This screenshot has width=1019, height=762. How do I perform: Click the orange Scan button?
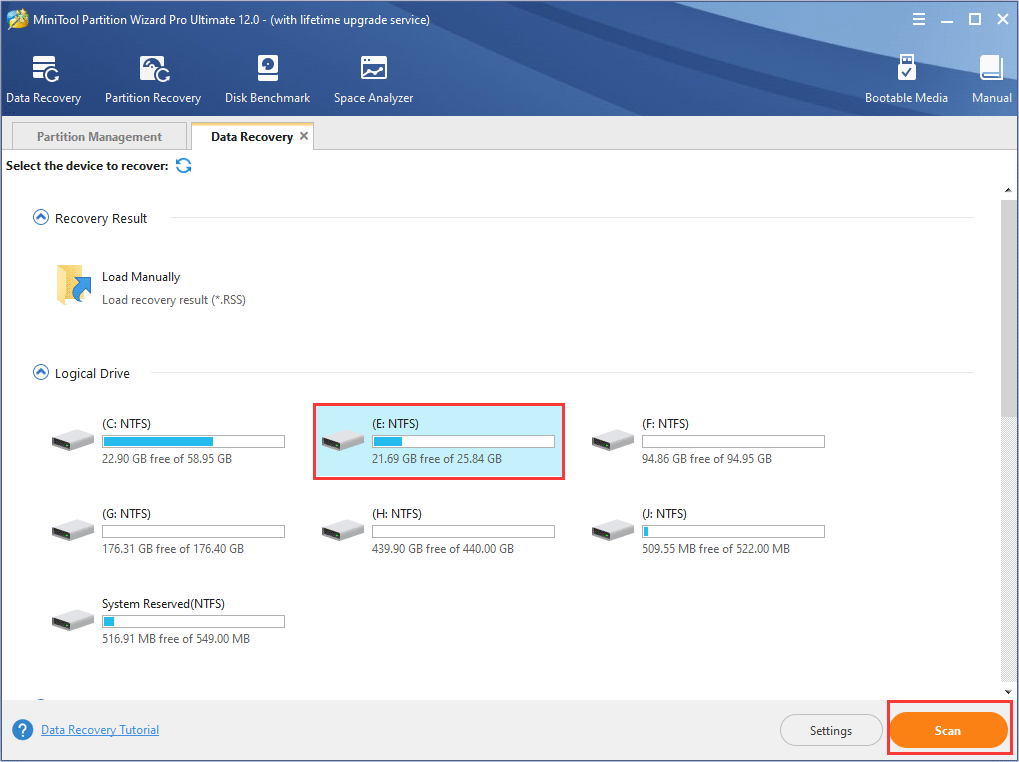(x=948, y=730)
